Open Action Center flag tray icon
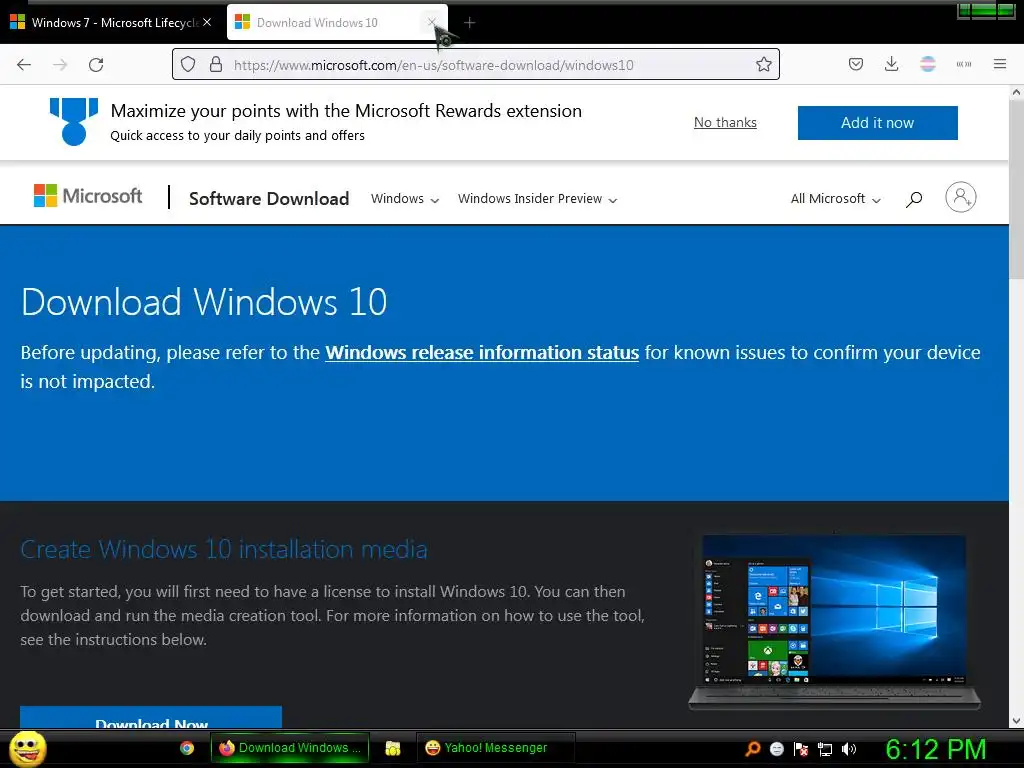Viewport: 1024px width, 768px height. pyautogui.click(x=801, y=749)
